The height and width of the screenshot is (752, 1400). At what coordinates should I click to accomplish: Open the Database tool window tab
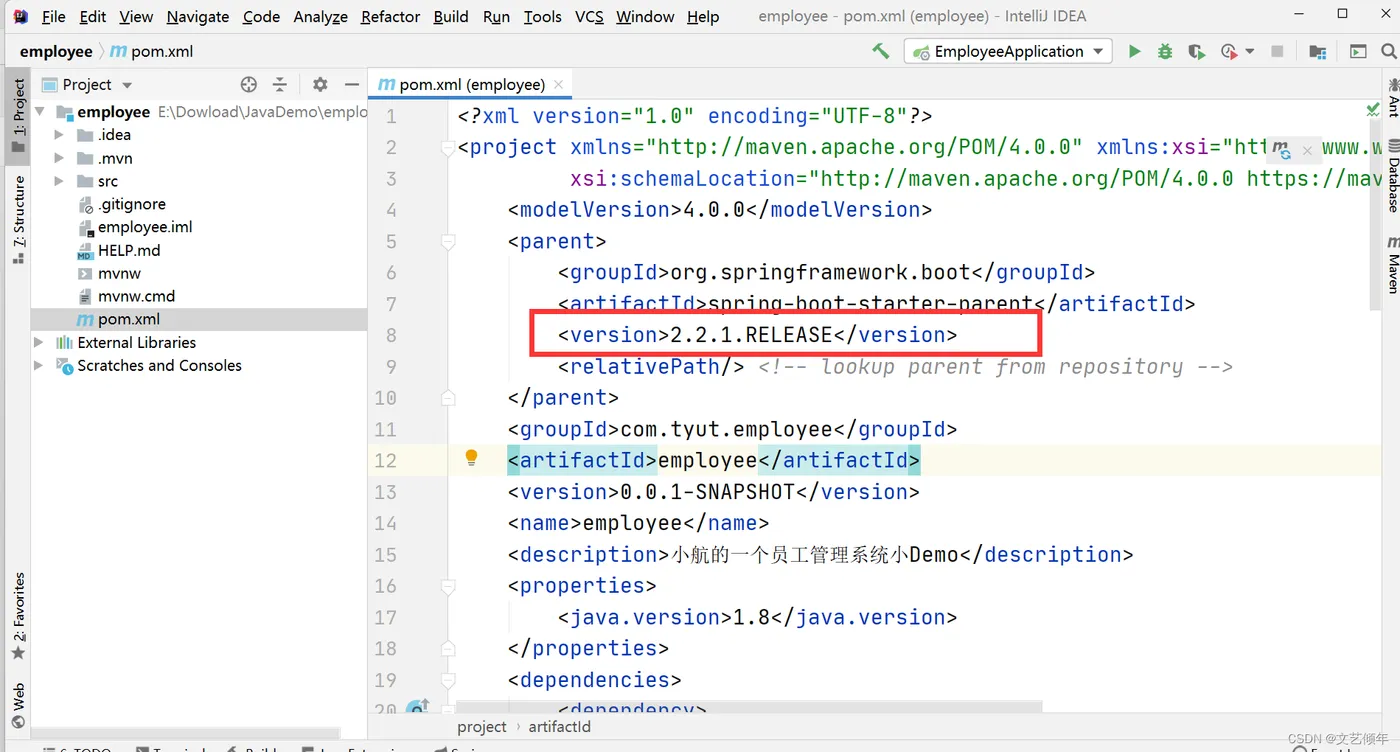pyautogui.click(x=1393, y=174)
